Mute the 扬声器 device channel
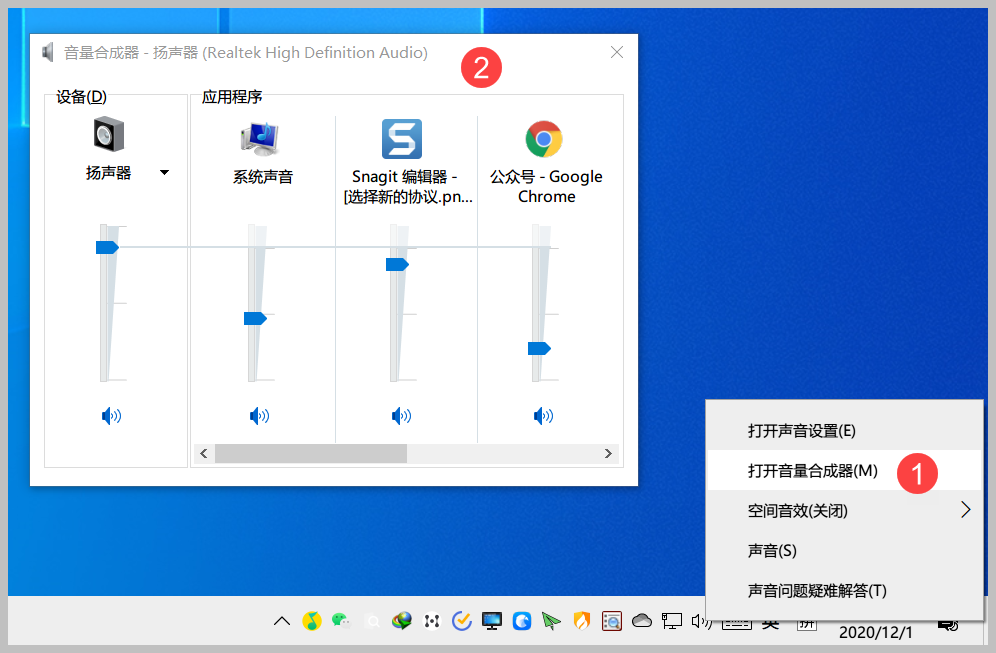Screen dimensions: 996x653 tap(112, 416)
